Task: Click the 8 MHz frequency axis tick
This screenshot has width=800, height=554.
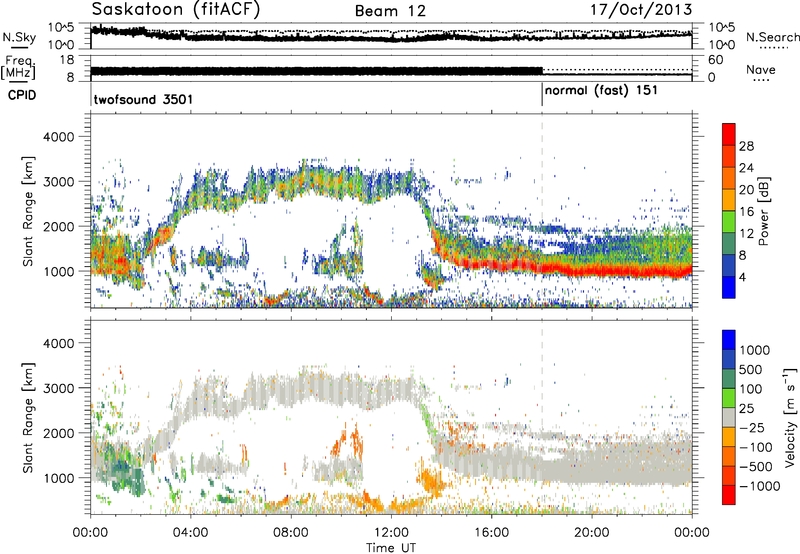Action: coord(70,78)
